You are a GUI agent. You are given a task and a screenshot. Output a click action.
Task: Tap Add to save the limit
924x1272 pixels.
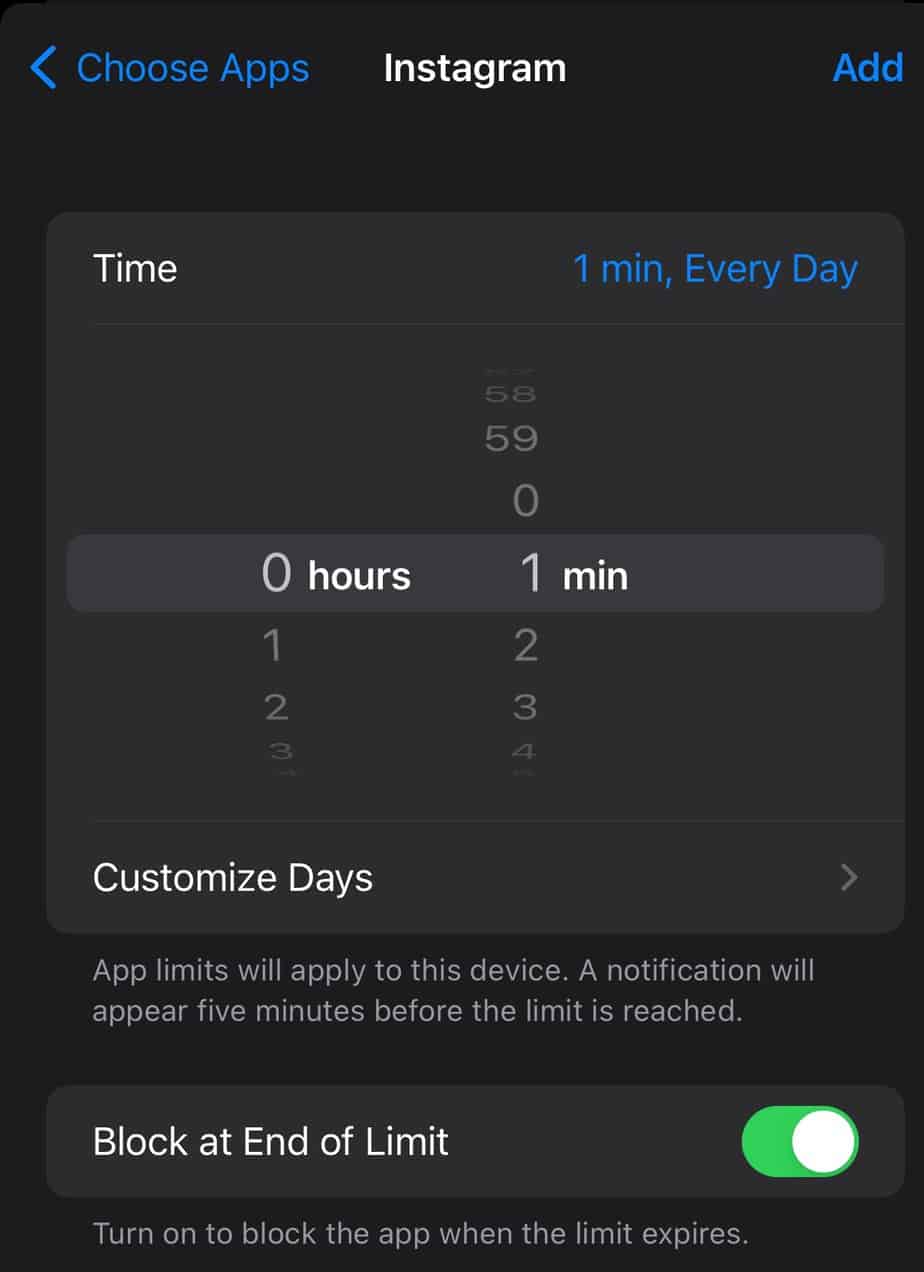pos(868,68)
